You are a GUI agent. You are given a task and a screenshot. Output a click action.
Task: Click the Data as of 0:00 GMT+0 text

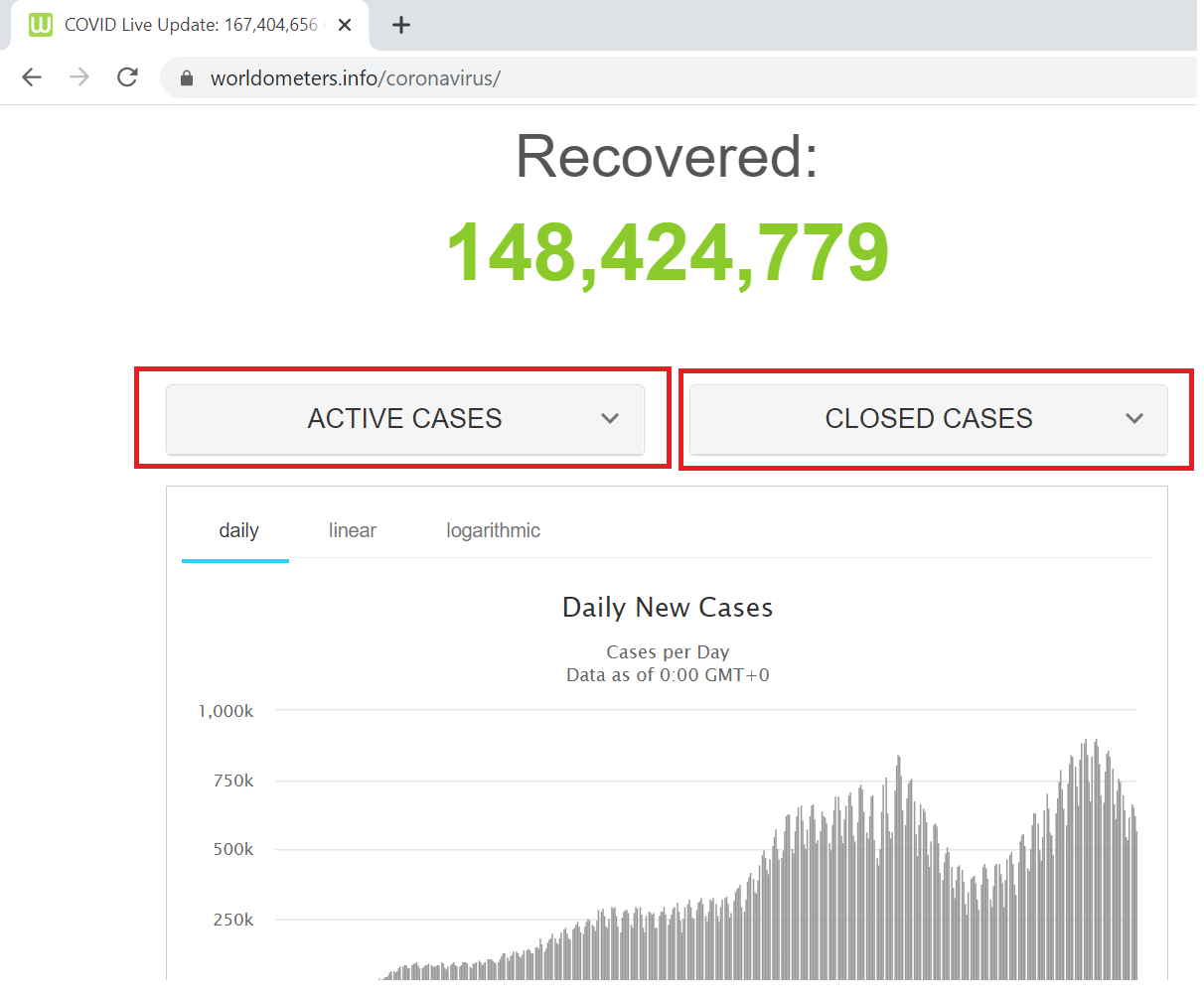point(668,675)
